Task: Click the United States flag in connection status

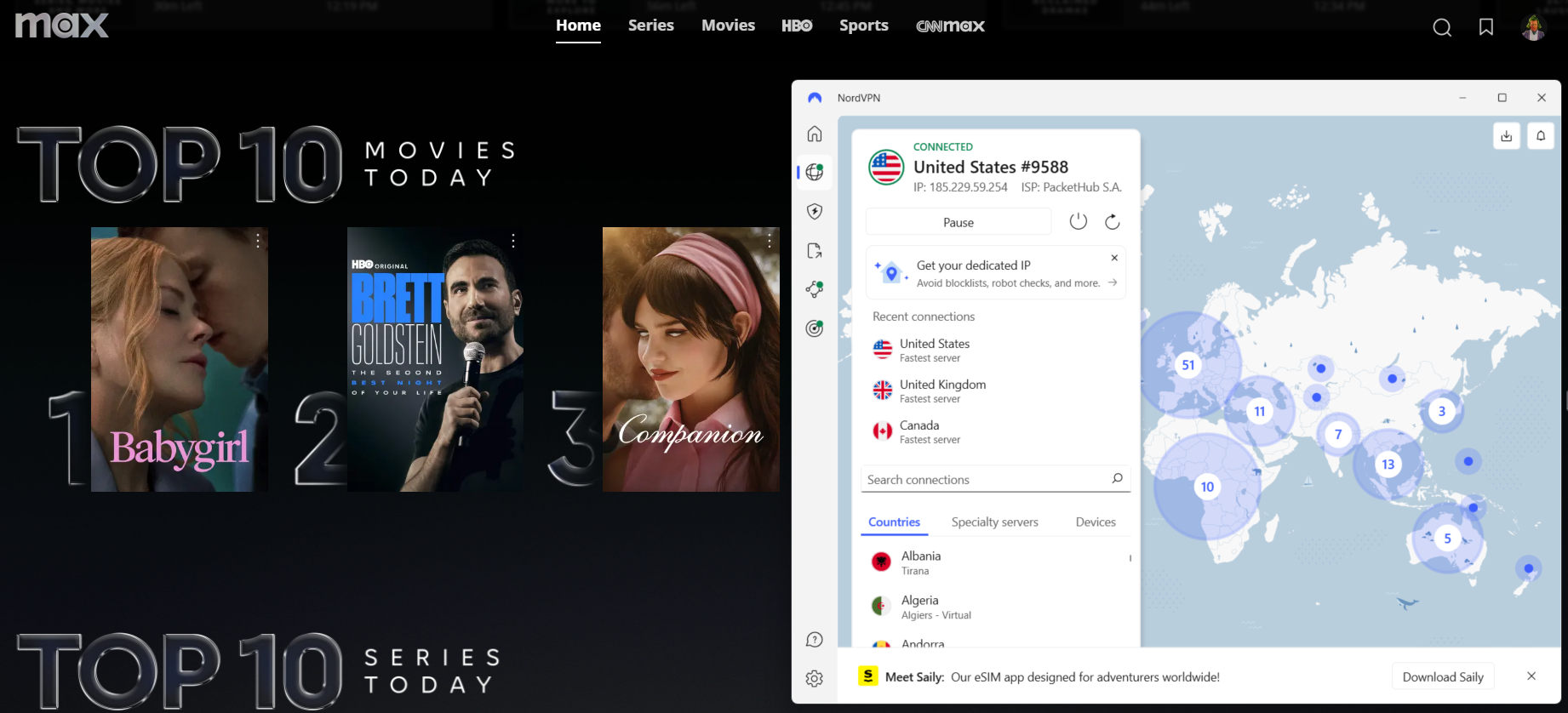Action: [x=886, y=167]
